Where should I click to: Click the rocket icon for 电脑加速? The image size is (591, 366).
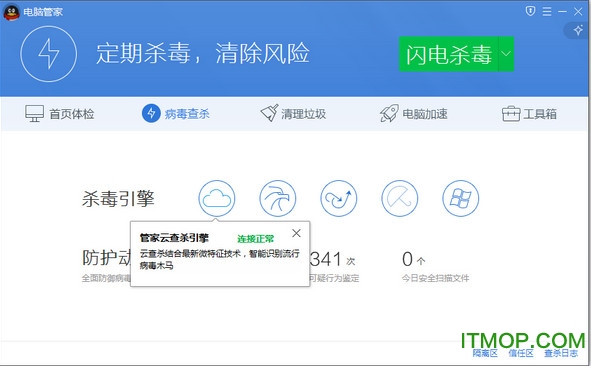click(x=389, y=113)
